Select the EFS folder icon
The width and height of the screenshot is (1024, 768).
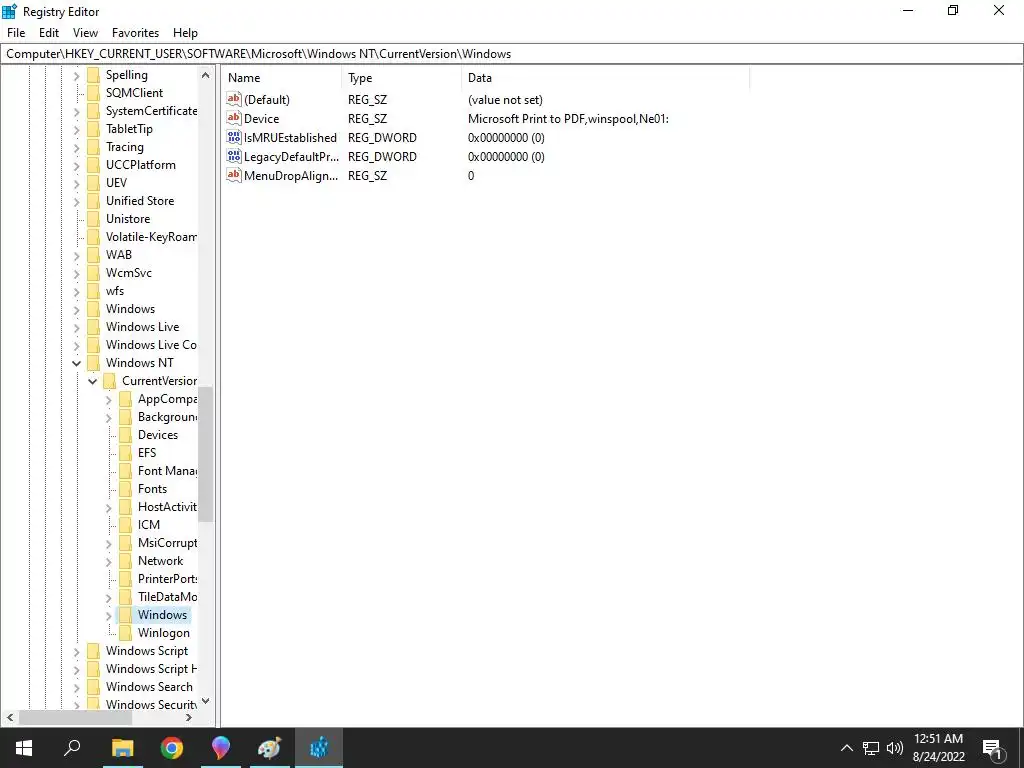[125, 453]
